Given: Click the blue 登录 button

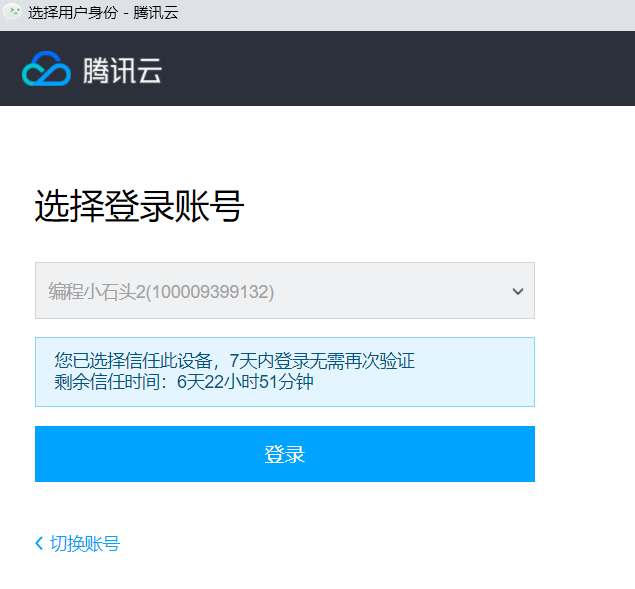Looking at the screenshot, I should 285,454.
